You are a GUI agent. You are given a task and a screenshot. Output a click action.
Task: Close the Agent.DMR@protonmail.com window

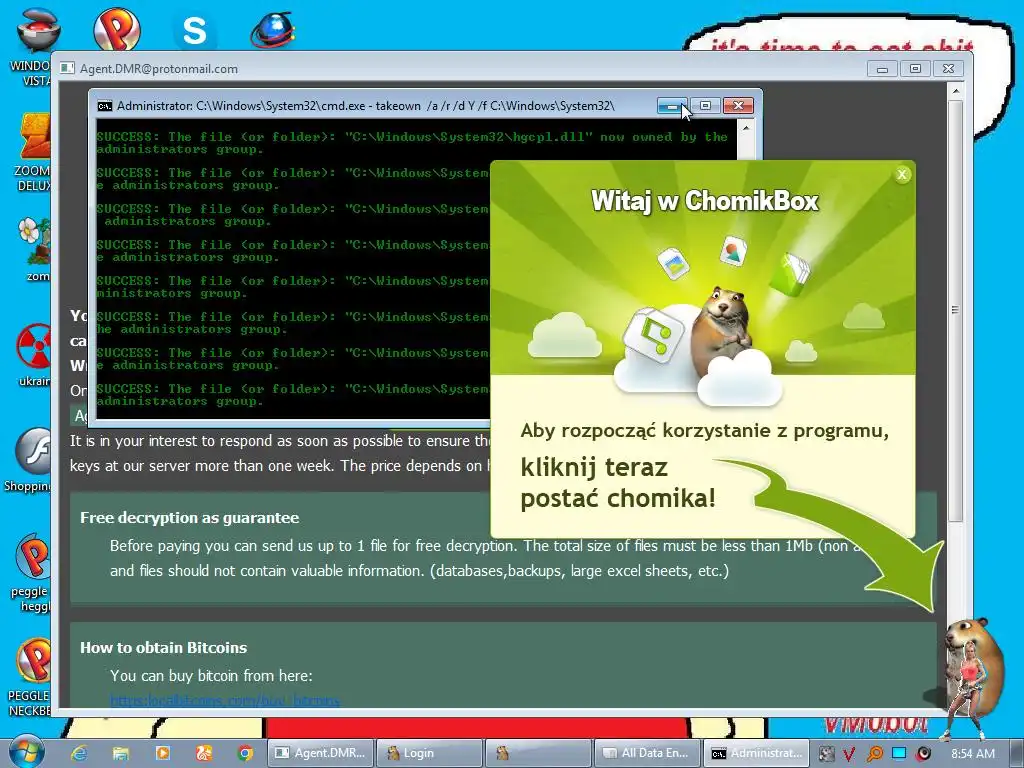(948, 69)
